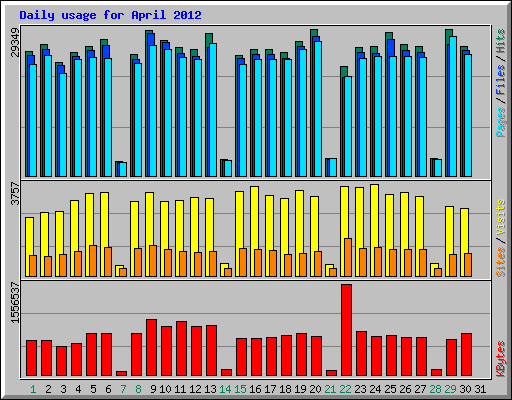Click the red KBytes bar for day 30
This screenshot has height=400, width=512.
[x=467, y=355]
